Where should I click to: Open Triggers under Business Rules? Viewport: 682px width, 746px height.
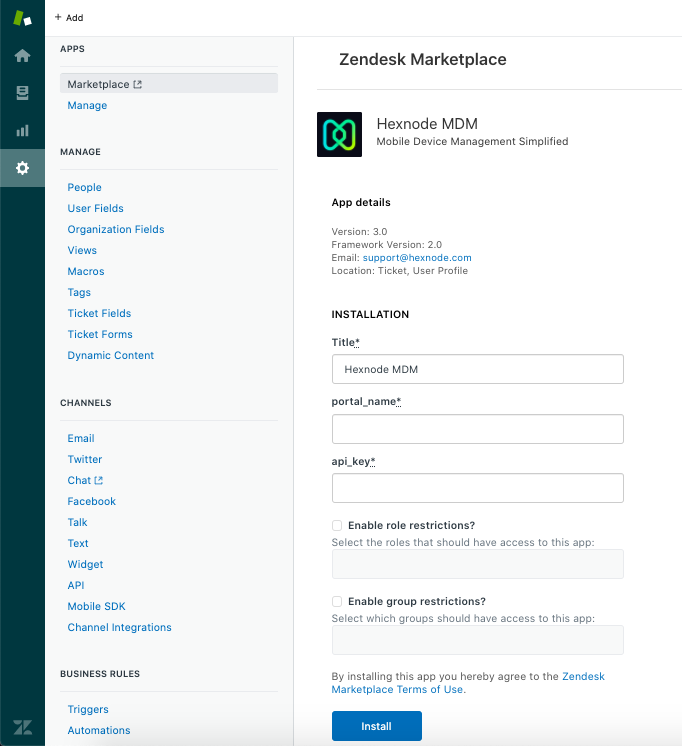tap(88, 709)
